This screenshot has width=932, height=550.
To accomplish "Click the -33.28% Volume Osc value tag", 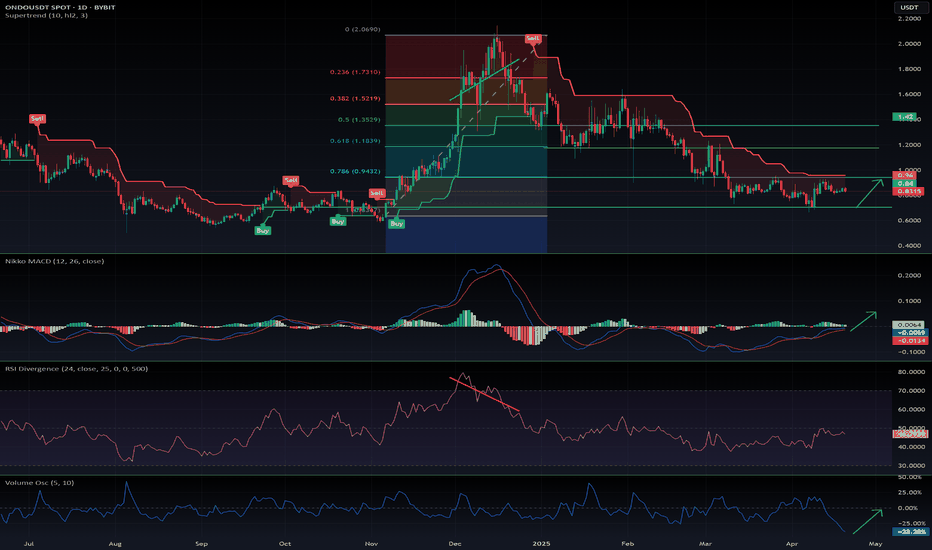I will pos(910,532).
